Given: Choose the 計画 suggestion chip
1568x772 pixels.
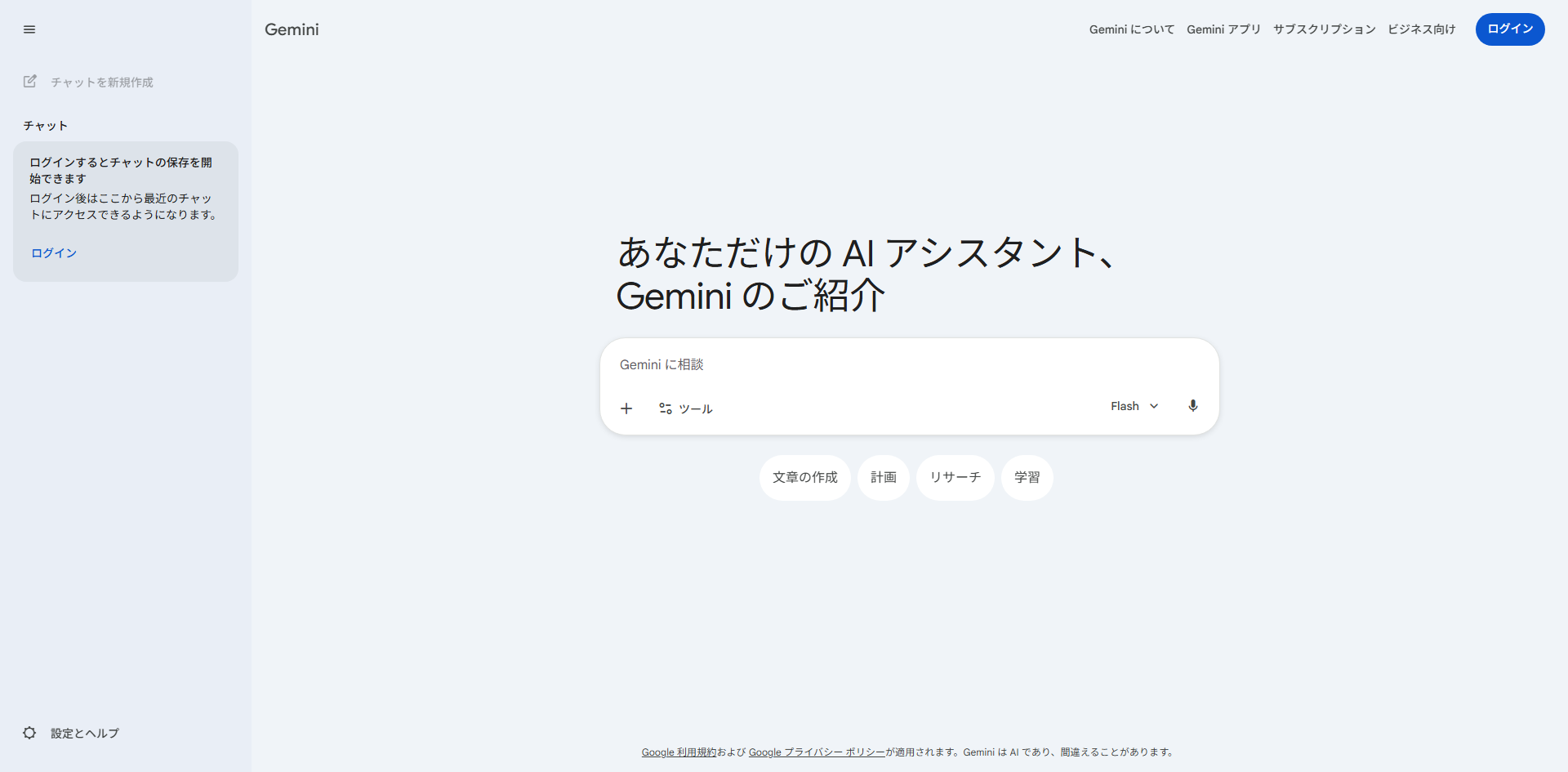Looking at the screenshot, I should [x=884, y=478].
